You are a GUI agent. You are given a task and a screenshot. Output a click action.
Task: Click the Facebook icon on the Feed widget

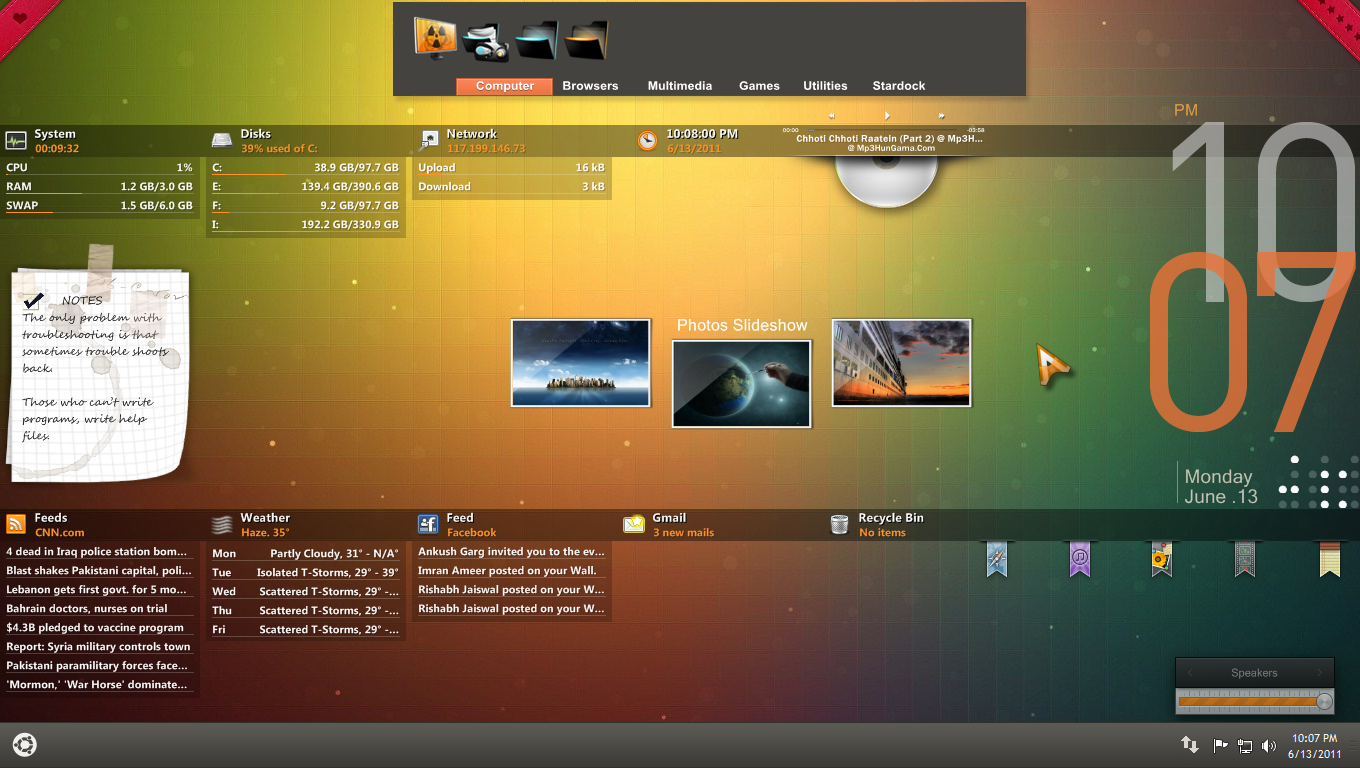[x=428, y=524]
